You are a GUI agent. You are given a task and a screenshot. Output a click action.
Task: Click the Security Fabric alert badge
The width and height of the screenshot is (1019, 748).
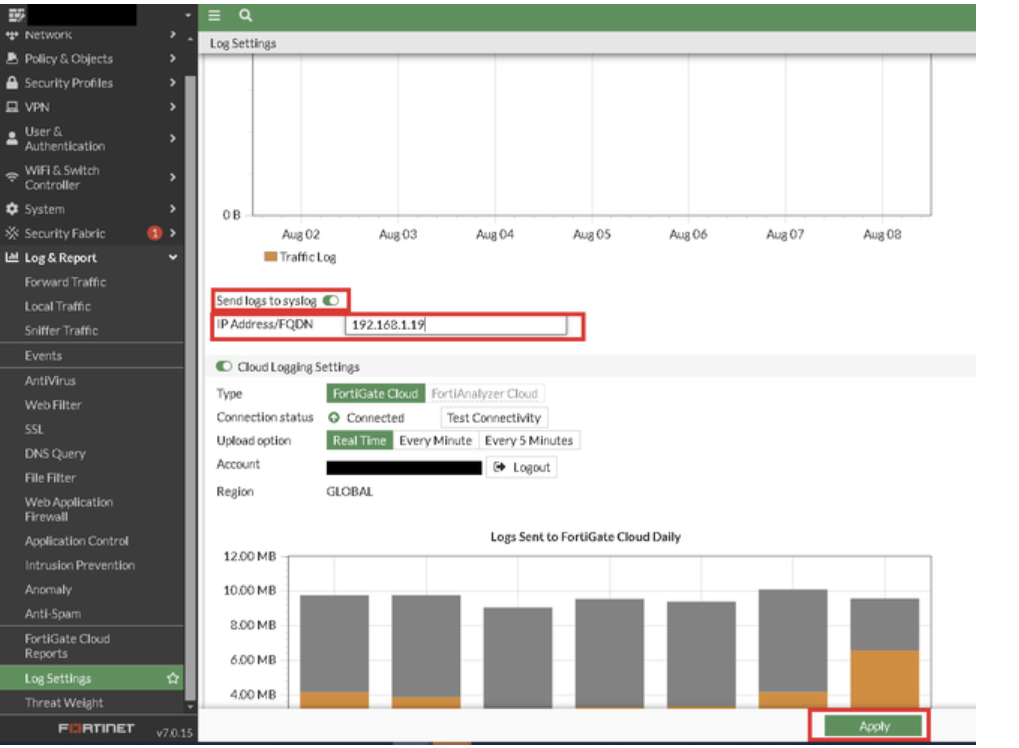[155, 234]
